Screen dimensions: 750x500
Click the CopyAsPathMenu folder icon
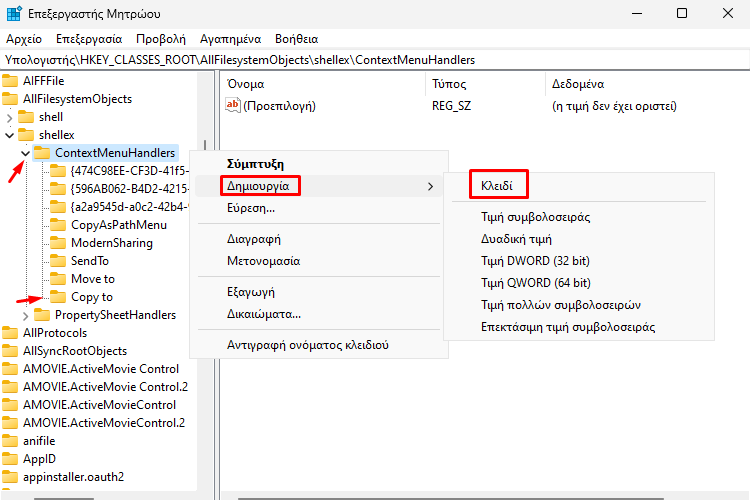(x=58, y=225)
